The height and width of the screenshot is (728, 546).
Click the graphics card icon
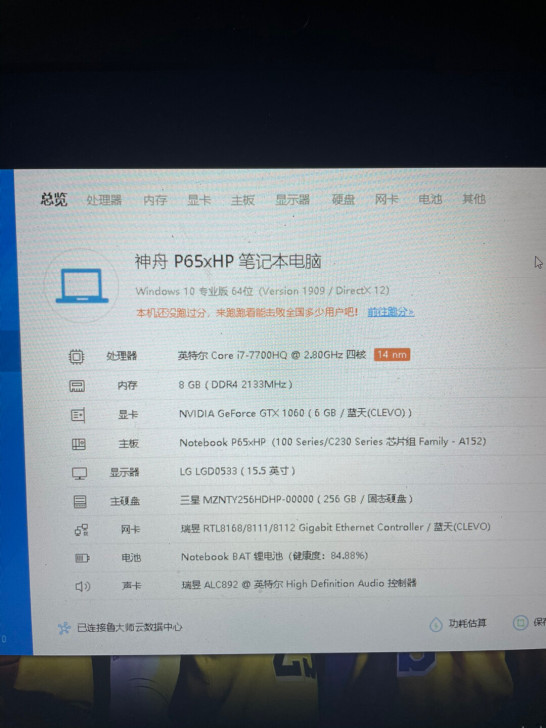tap(78, 415)
